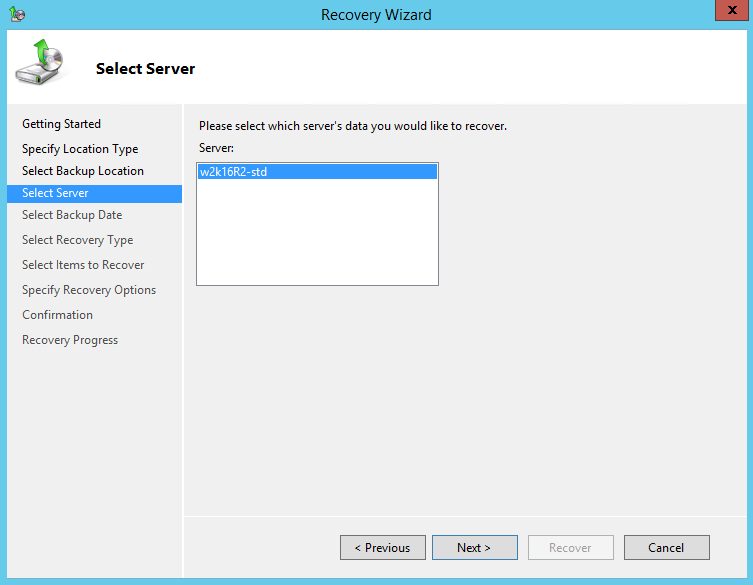Viewport: 753px width, 585px height.
Task: Click the Recovery Wizard title bar icon
Action: (17, 15)
